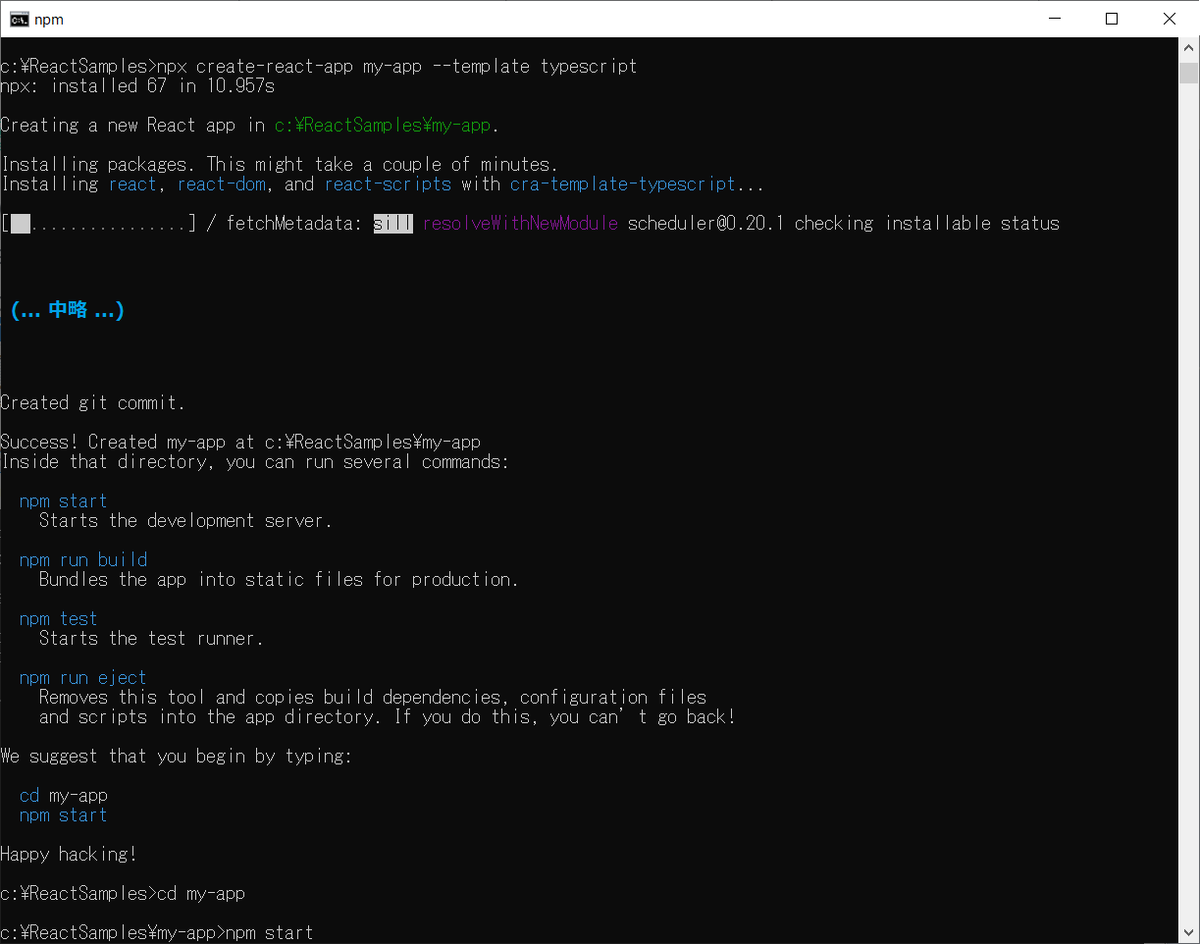
Task: Click 'Happy hacking!' message
Action: [x=69, y=855]
